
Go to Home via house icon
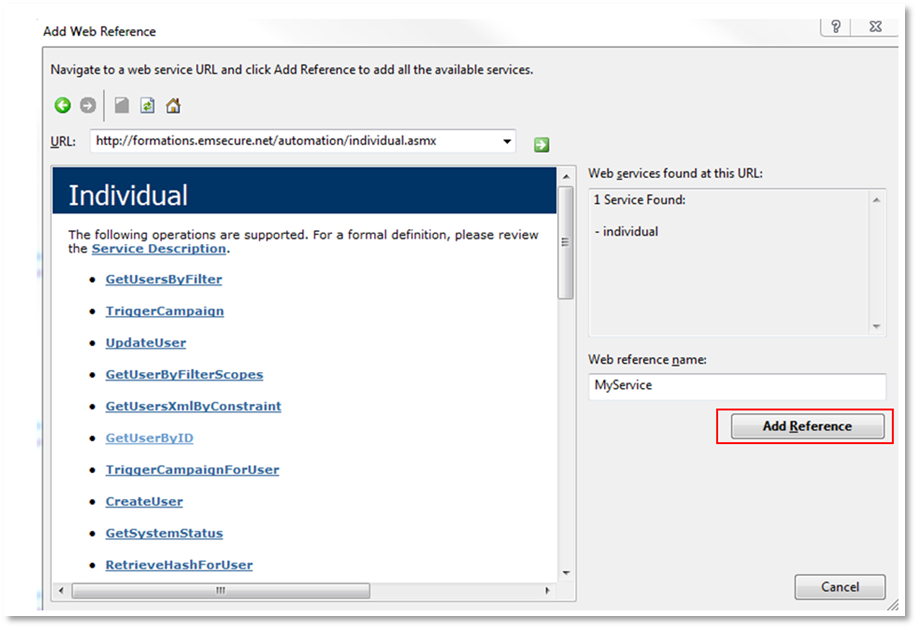(x=173, y=105)
